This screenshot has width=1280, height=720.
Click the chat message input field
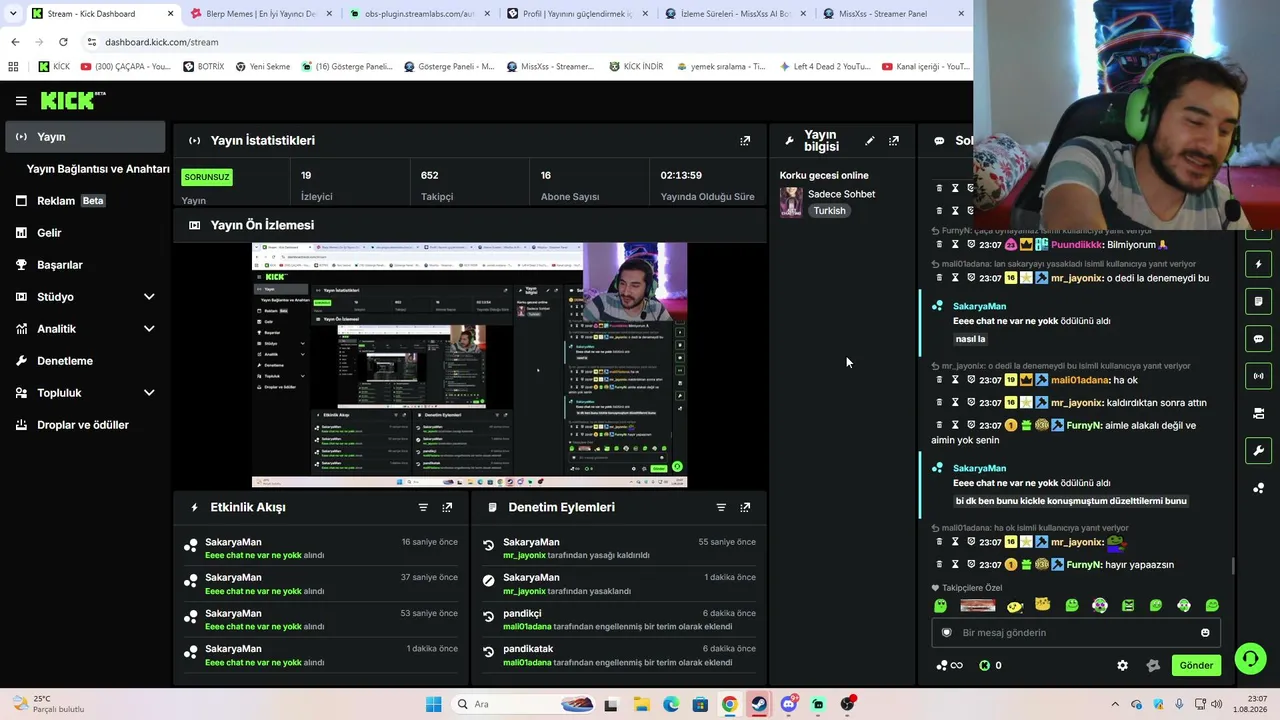[x=1076, y=633]
